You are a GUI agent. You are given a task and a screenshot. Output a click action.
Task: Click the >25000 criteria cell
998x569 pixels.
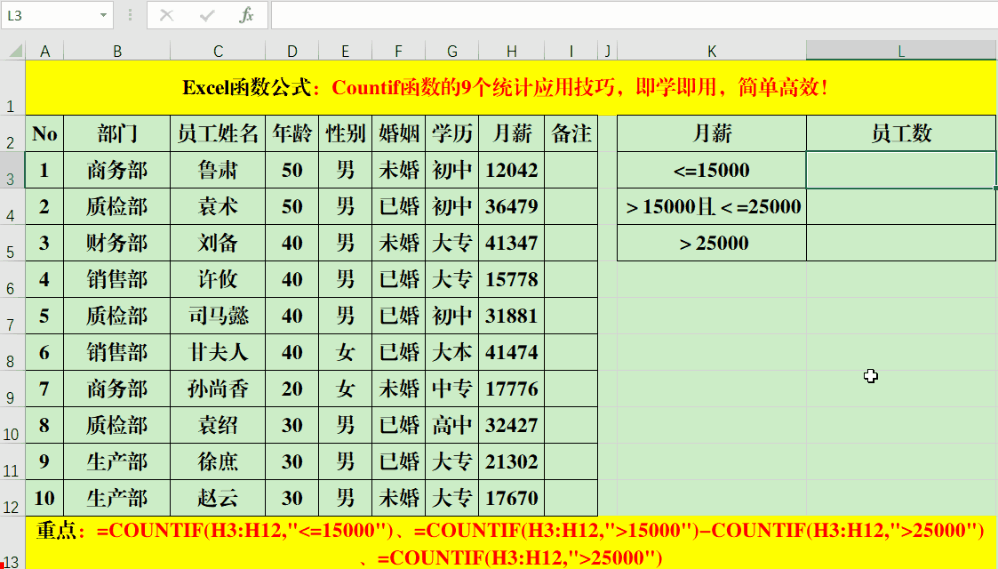click(712, 243)
